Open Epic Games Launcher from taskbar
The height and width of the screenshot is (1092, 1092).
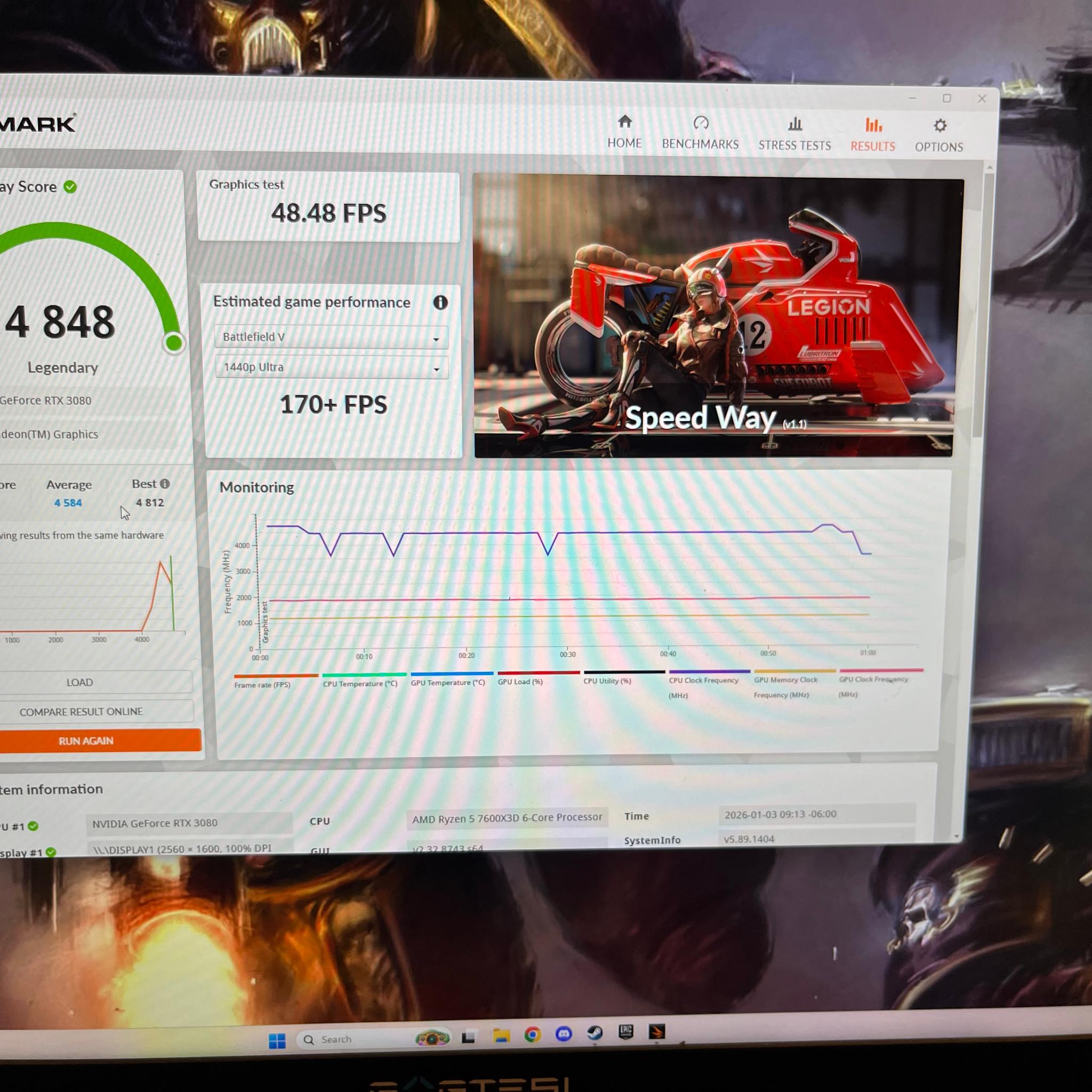point(625,1032)
